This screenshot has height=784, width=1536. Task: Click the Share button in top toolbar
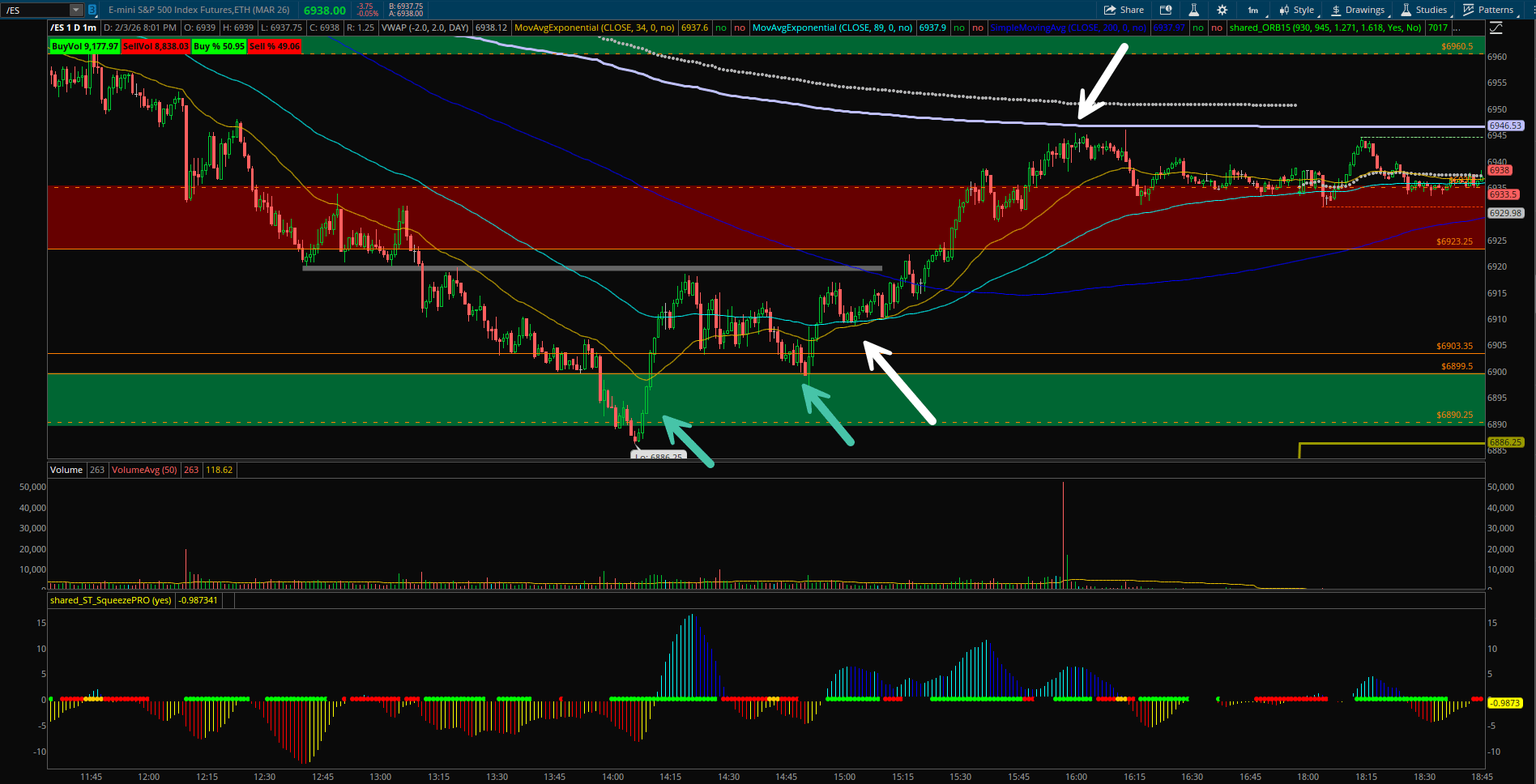pos(1124,10)
